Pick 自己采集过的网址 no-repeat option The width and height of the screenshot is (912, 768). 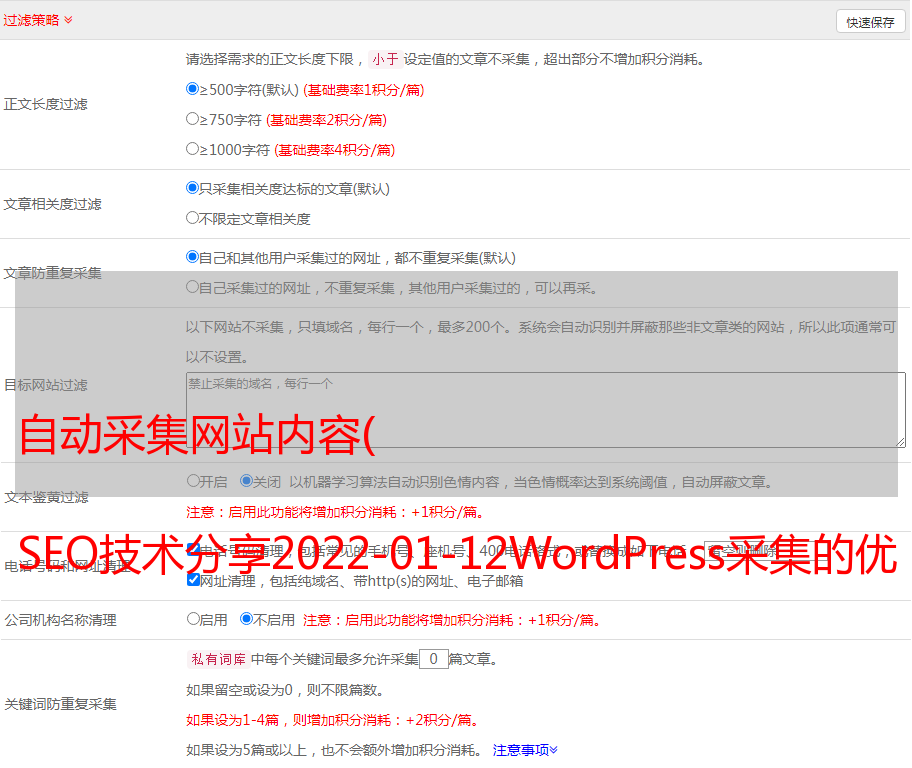pyautogui.click(x=193, y=287)
